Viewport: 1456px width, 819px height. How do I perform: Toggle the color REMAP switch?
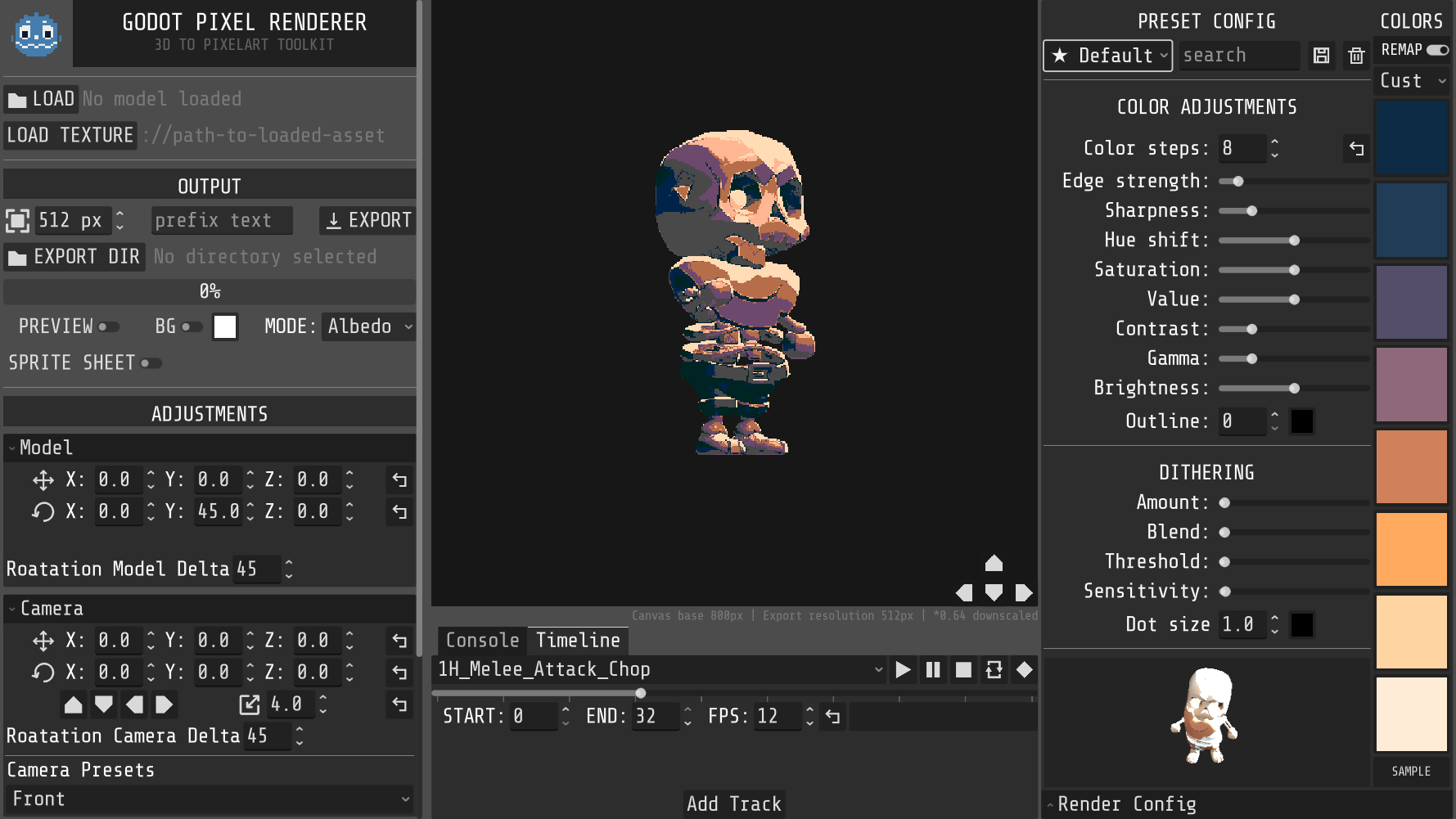(x=1437, y=50)
